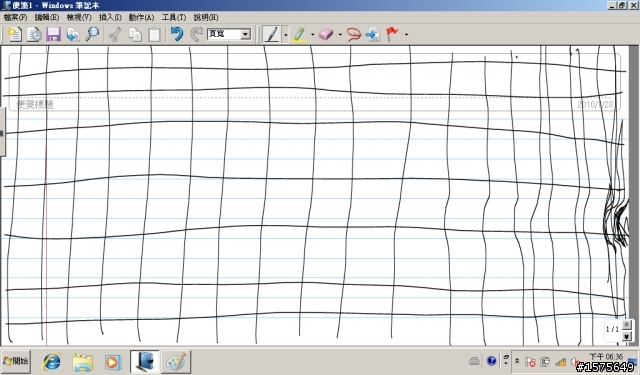The height and width of the screenshot is (375, 640).
Task: Switch to the Windows Journal taskbar button
Action: [x=145, y=362]
